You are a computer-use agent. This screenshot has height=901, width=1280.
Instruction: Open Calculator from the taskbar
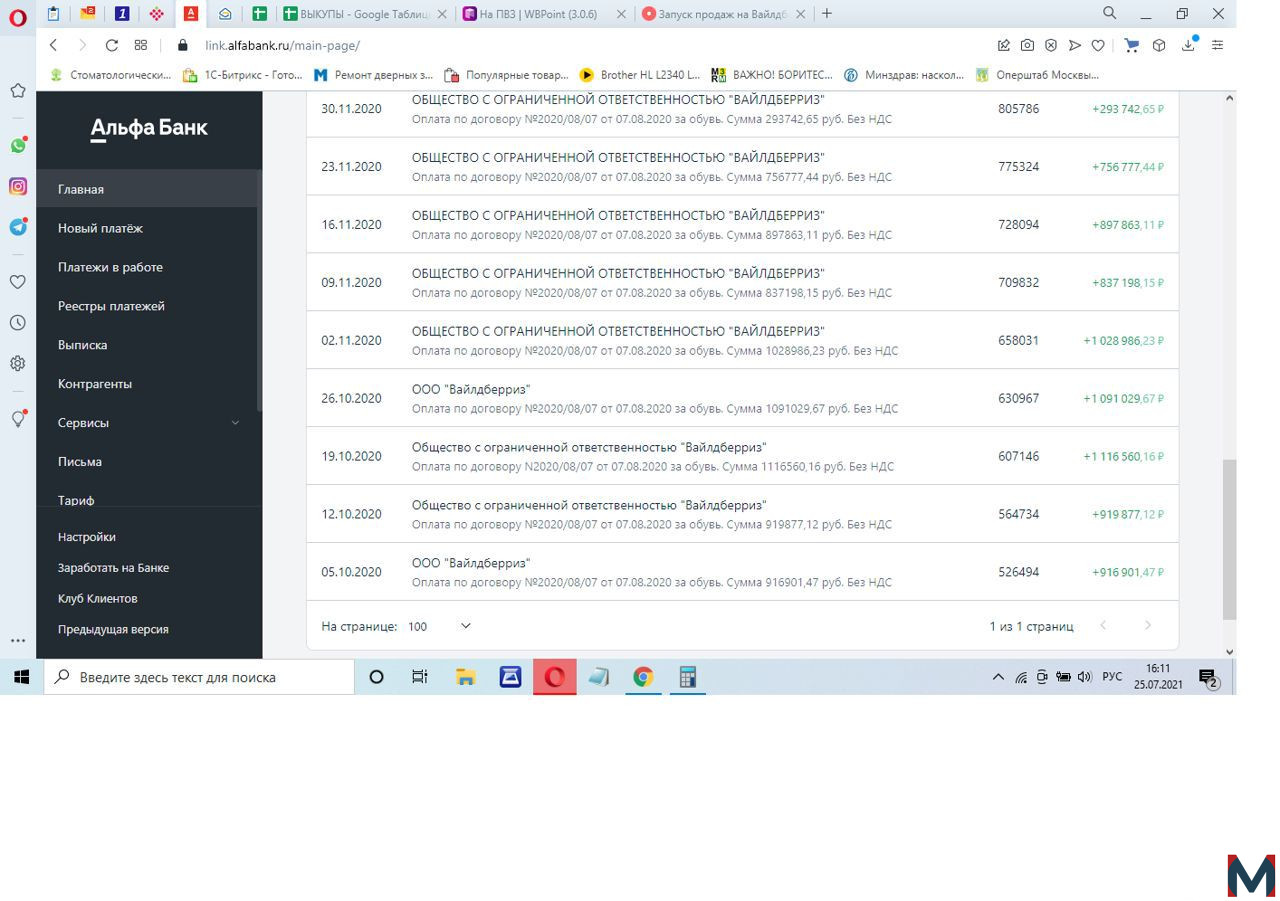tap(688, 677)
